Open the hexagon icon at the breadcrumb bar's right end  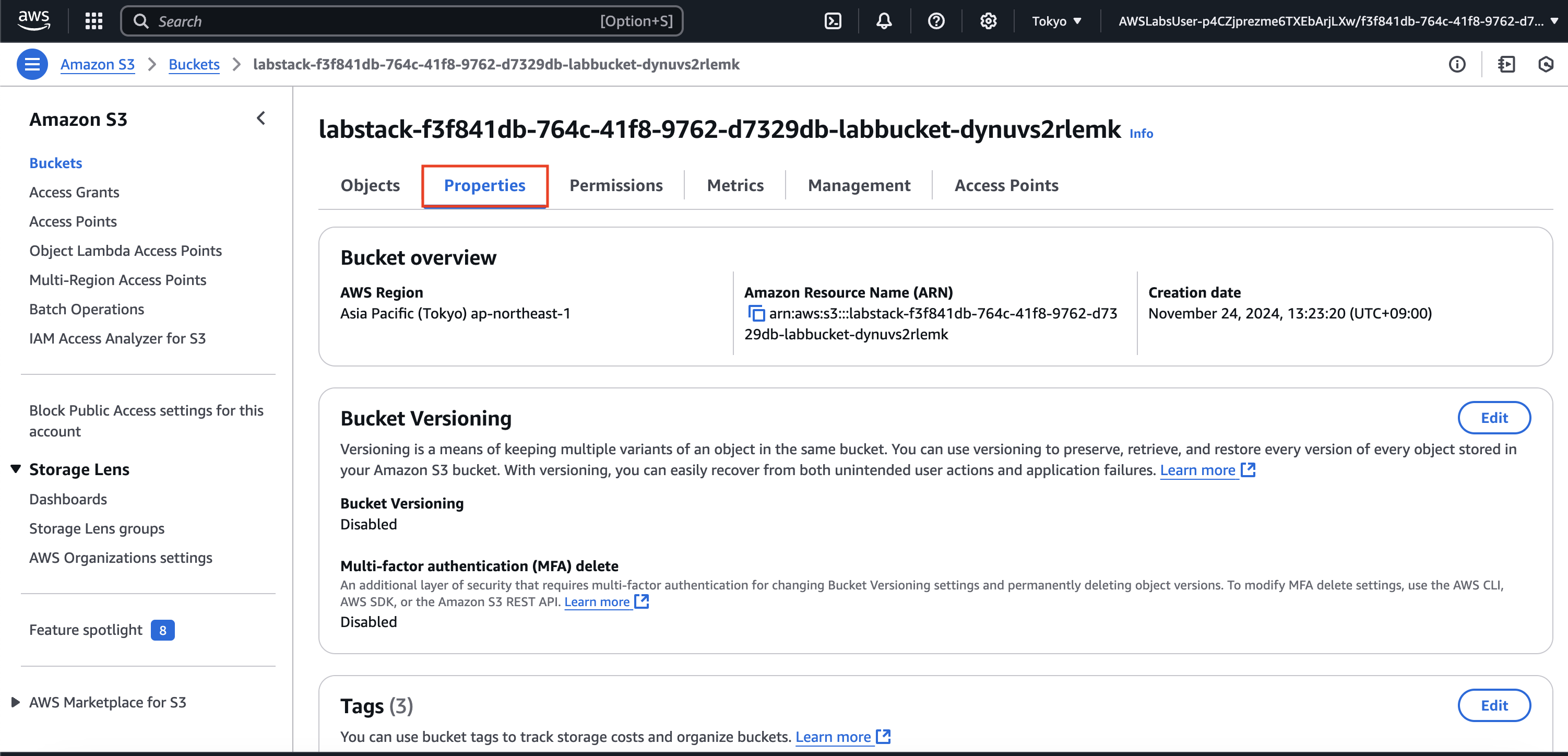pyautogui.click(x=1546, y=64)
